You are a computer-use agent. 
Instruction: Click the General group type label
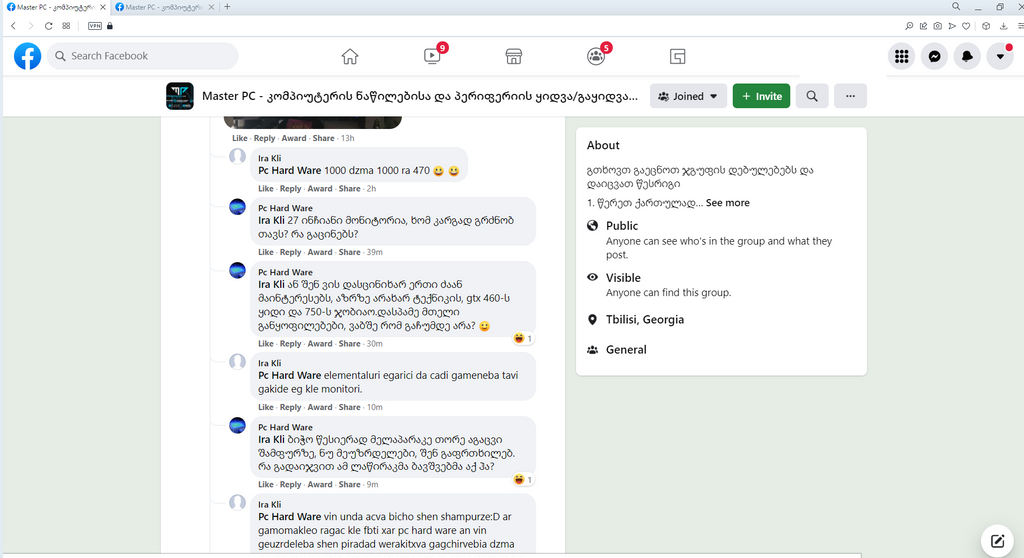click(626, 350)
